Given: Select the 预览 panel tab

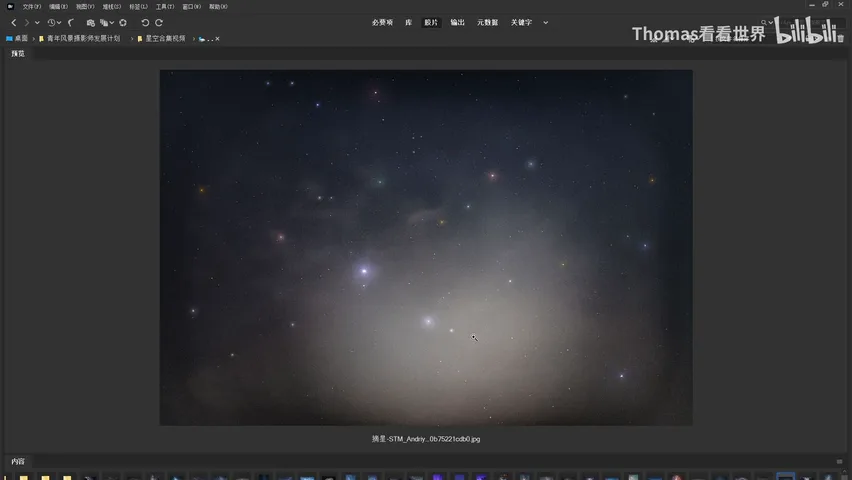Looking at the screenshot, I should (18, 54).
